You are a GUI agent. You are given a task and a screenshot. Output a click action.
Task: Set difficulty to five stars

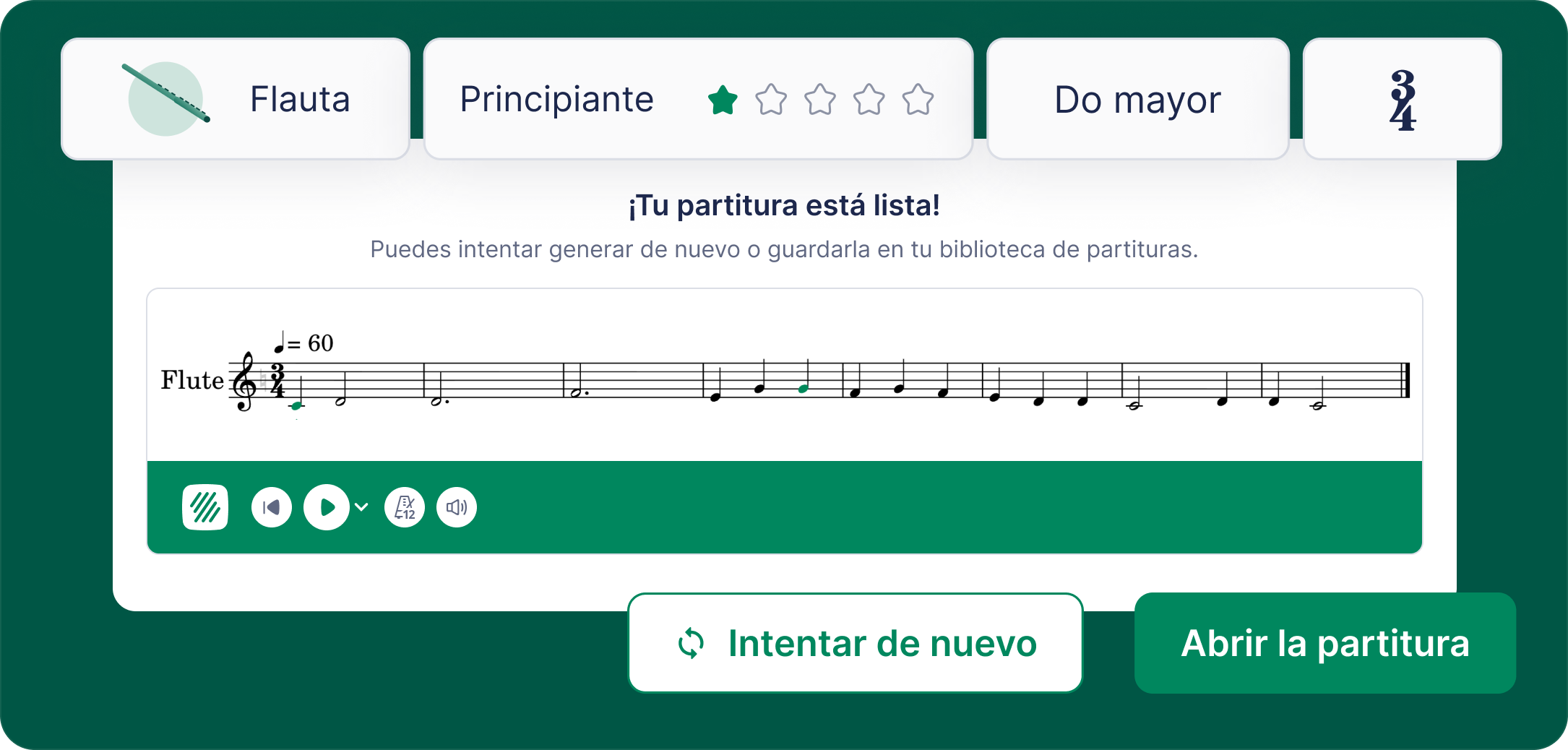918,100
